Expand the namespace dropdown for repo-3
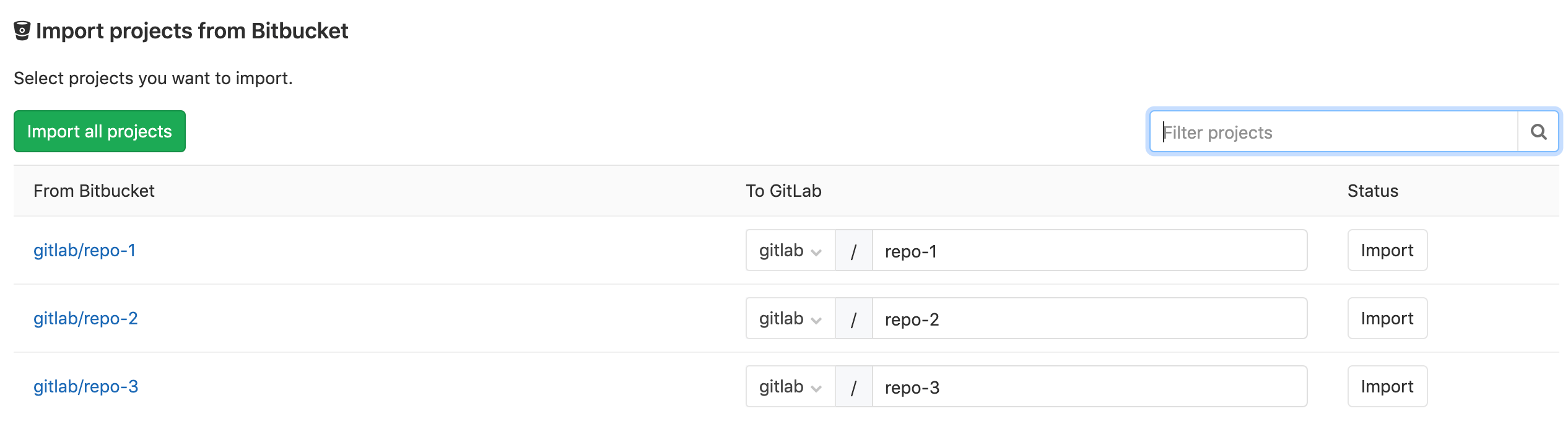Screen dimensions: 1568x437 click(790, 387)
